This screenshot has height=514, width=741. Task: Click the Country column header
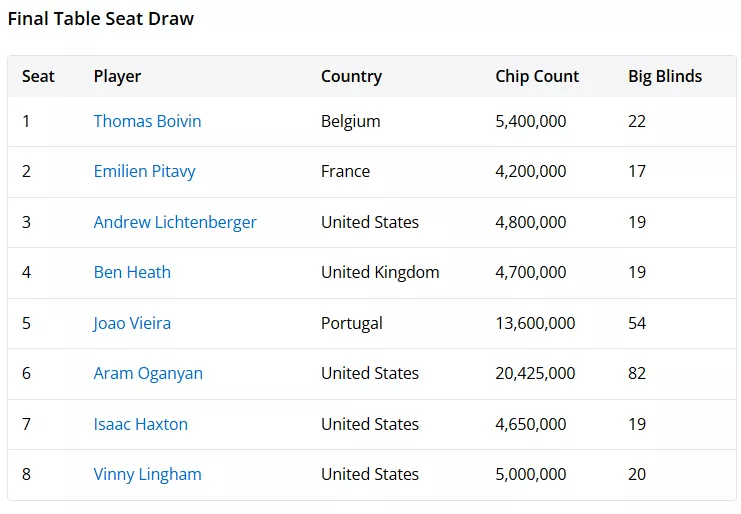tap(351, 77)
